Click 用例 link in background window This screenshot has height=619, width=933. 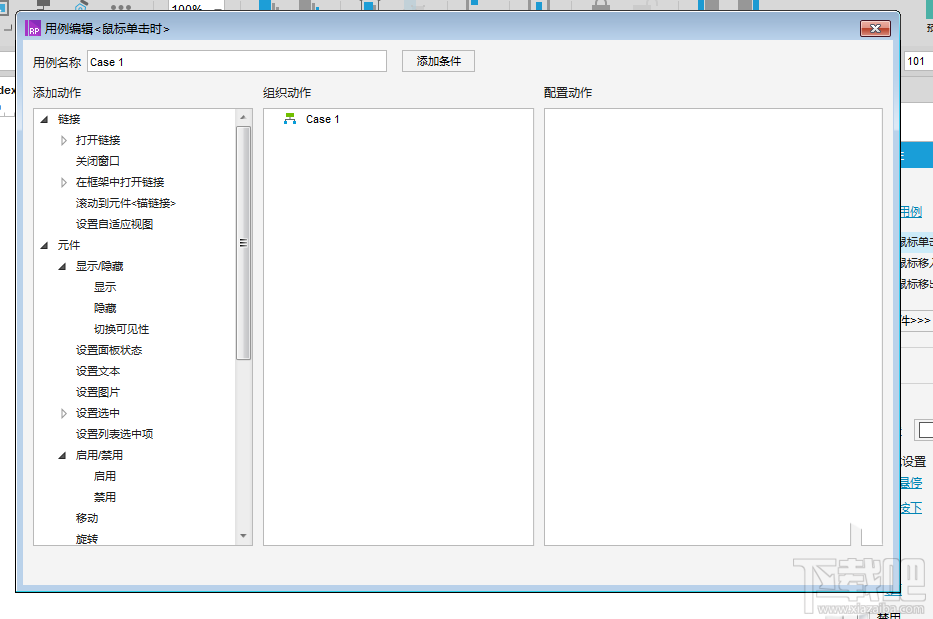911,212
